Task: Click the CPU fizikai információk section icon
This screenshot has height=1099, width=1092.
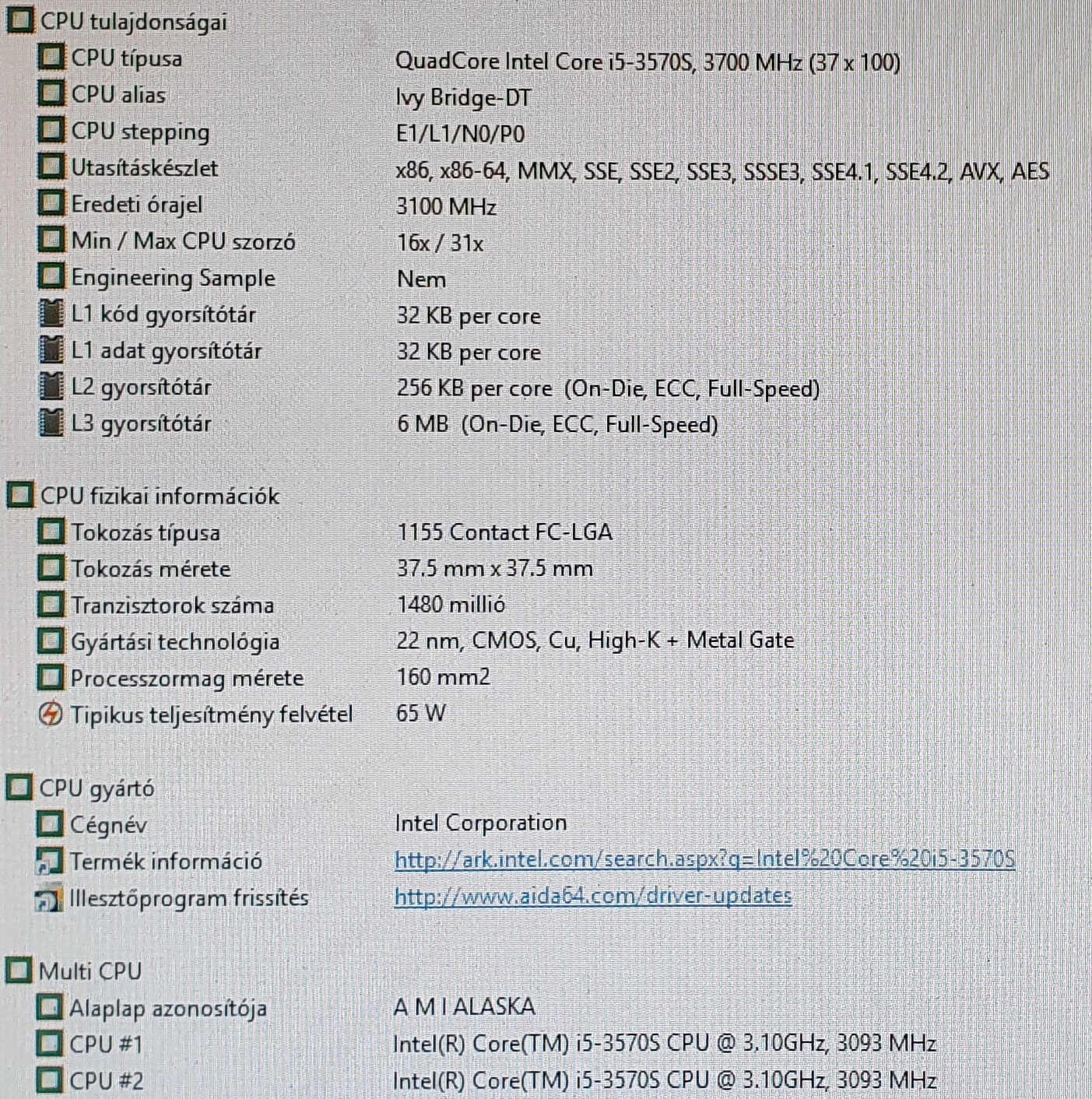Action: tap(20, 495)
